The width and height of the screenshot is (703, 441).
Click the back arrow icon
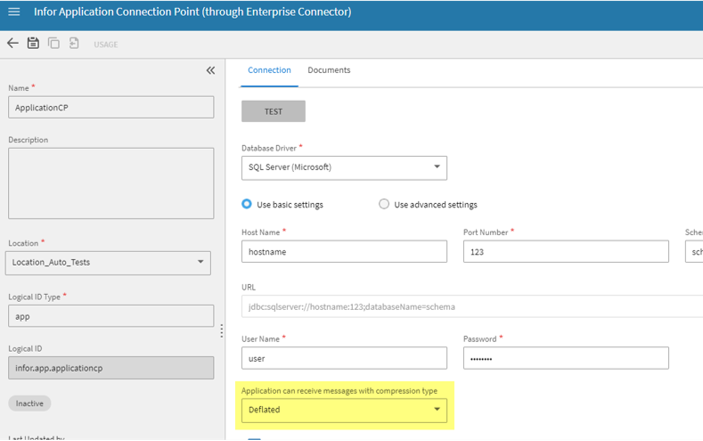[x=13, y=44]
